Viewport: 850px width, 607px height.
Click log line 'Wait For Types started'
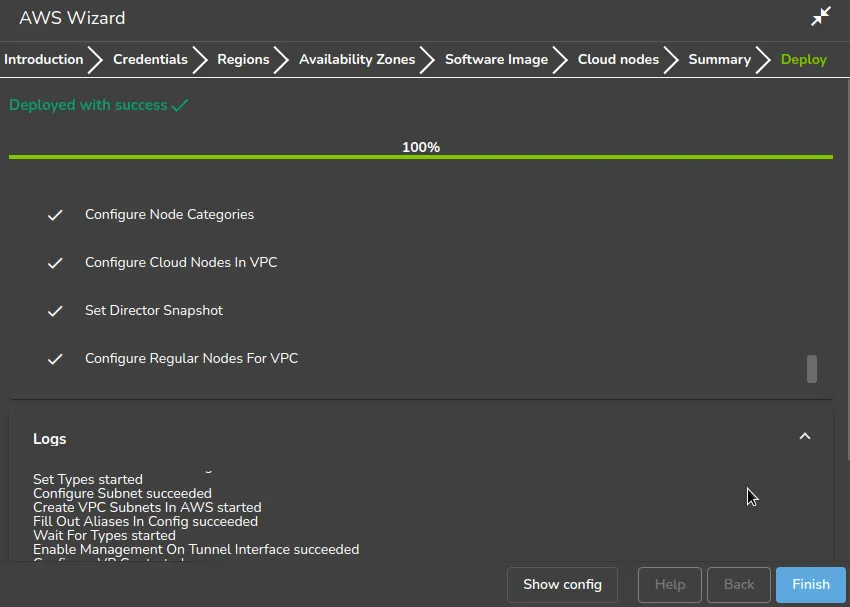104,535
